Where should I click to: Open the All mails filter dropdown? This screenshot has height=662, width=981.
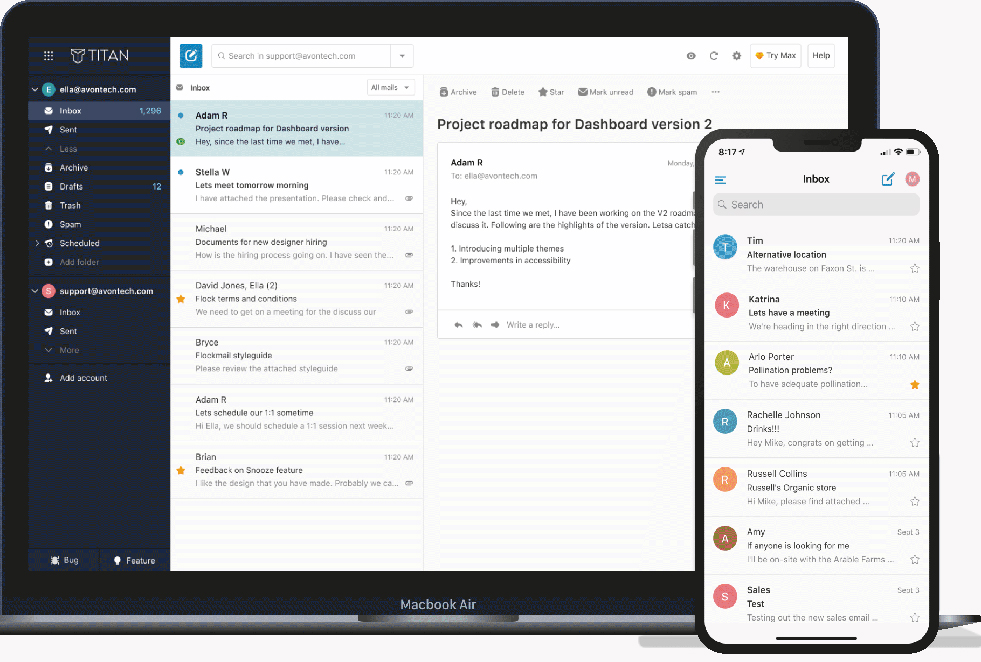391,88
